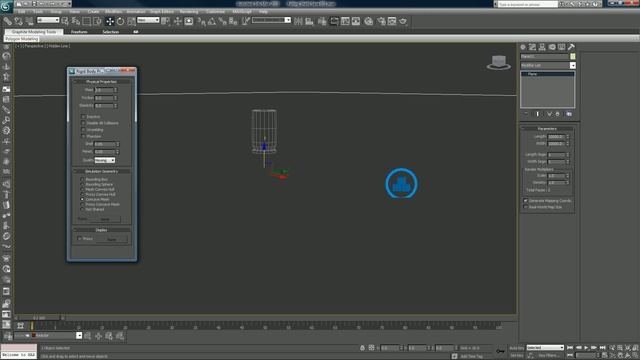640x360 pixels.
Task: Open the reference coordinate system dropdown
Action: tap(148, 20)
